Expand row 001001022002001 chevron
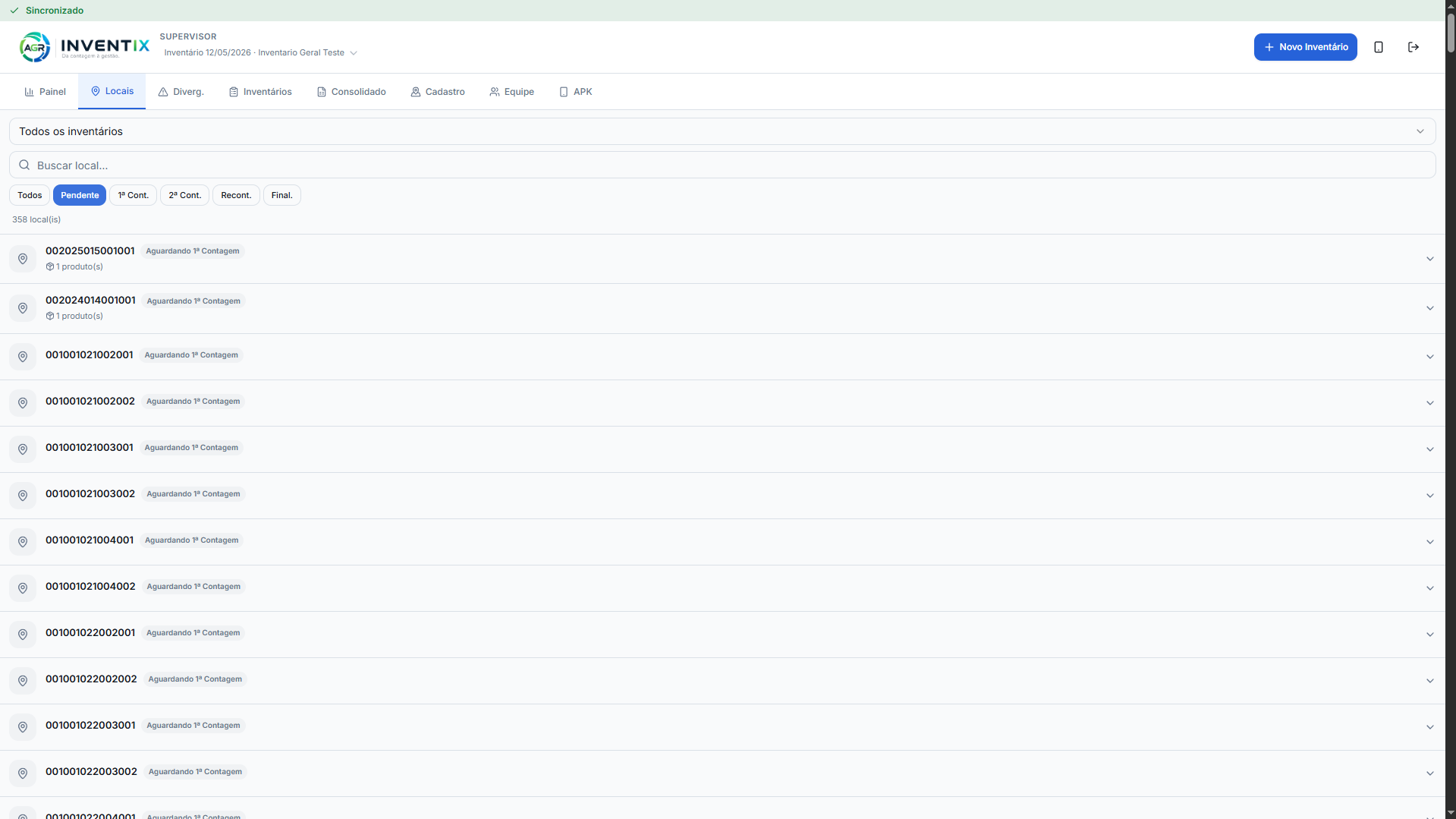The width and height of the screenshot is (1456, 819). [1429, 635]
